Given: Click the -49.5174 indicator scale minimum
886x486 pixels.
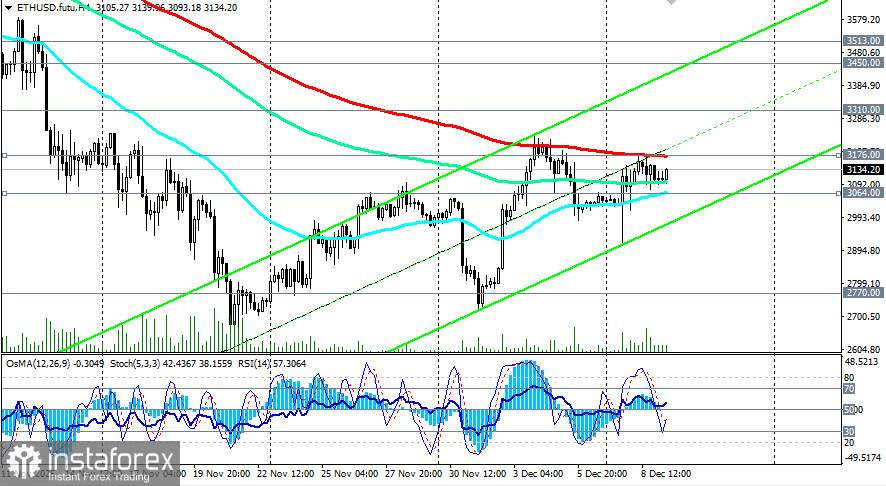Looking at the screenshot, I should (862, 457).
